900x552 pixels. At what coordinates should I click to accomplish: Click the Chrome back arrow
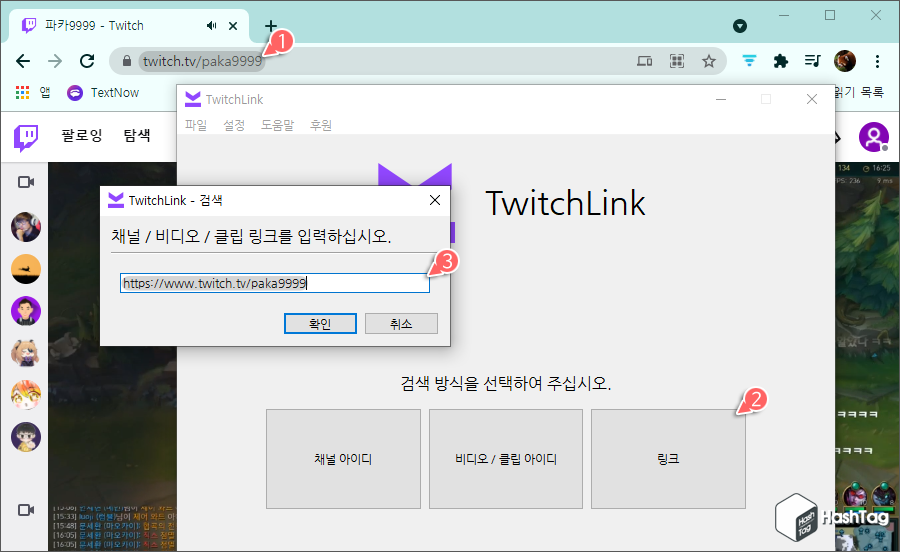click(x=23, y=61)
